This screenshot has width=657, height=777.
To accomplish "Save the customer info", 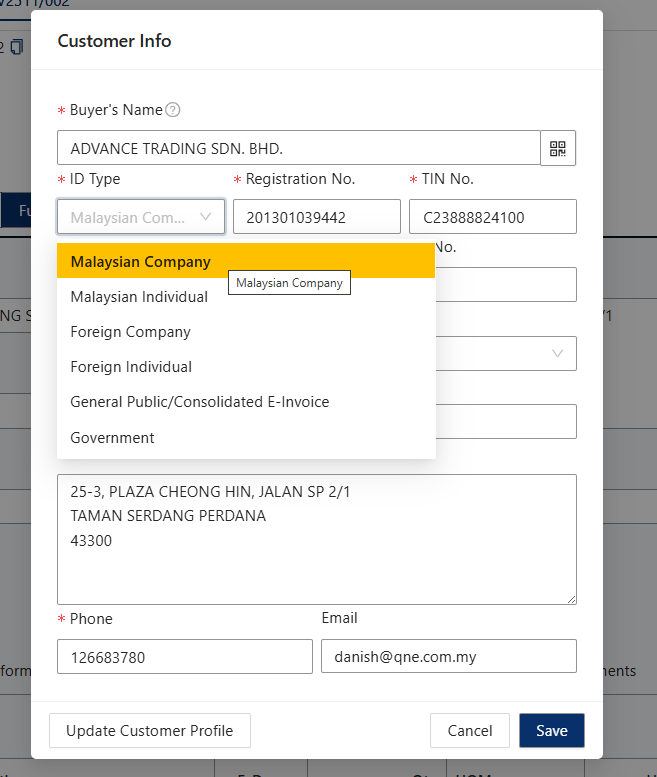I will tap(551, 731).
